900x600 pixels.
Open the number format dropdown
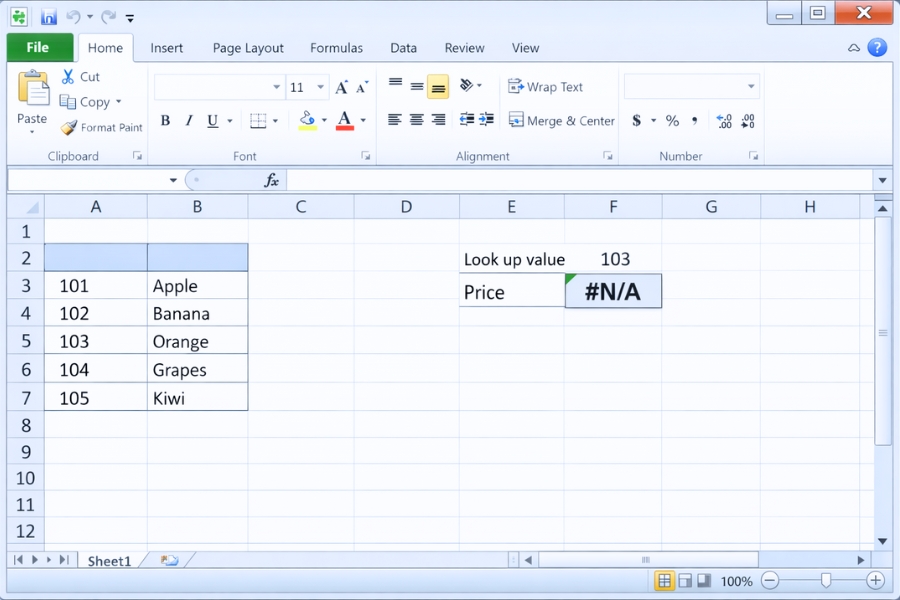(x=751, y=87)
